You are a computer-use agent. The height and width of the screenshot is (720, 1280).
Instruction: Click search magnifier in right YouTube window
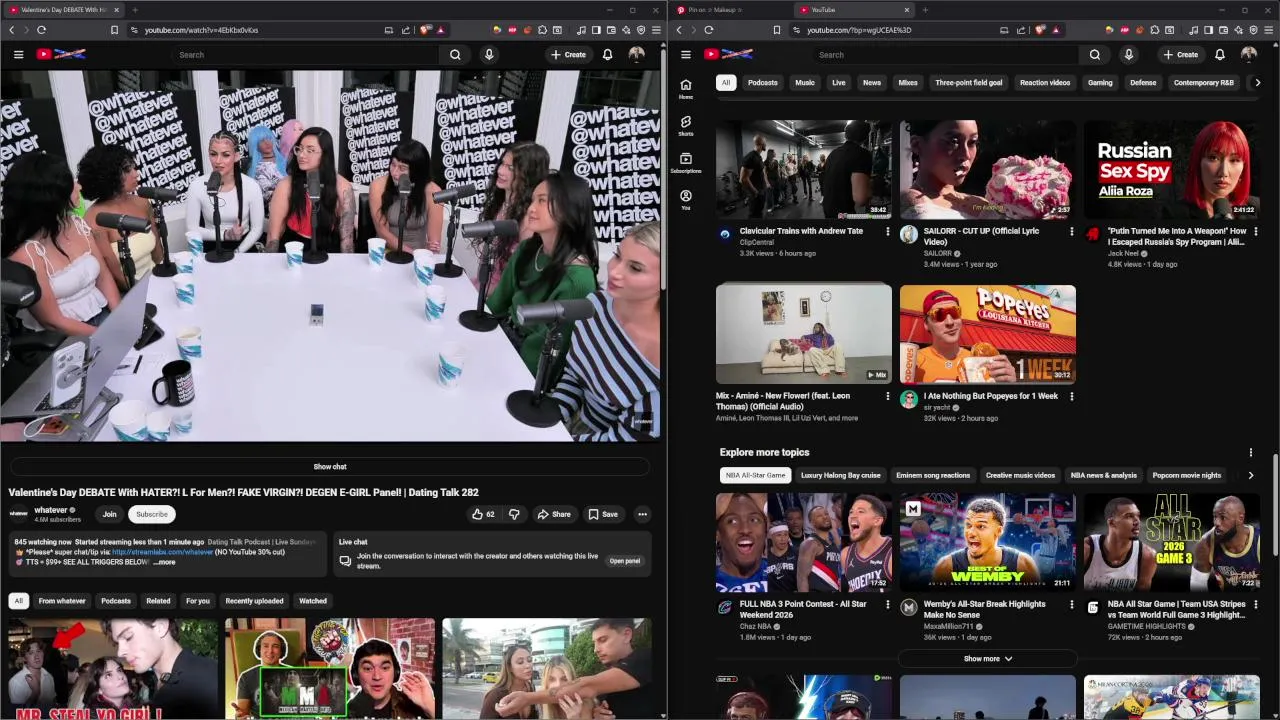1095,54
